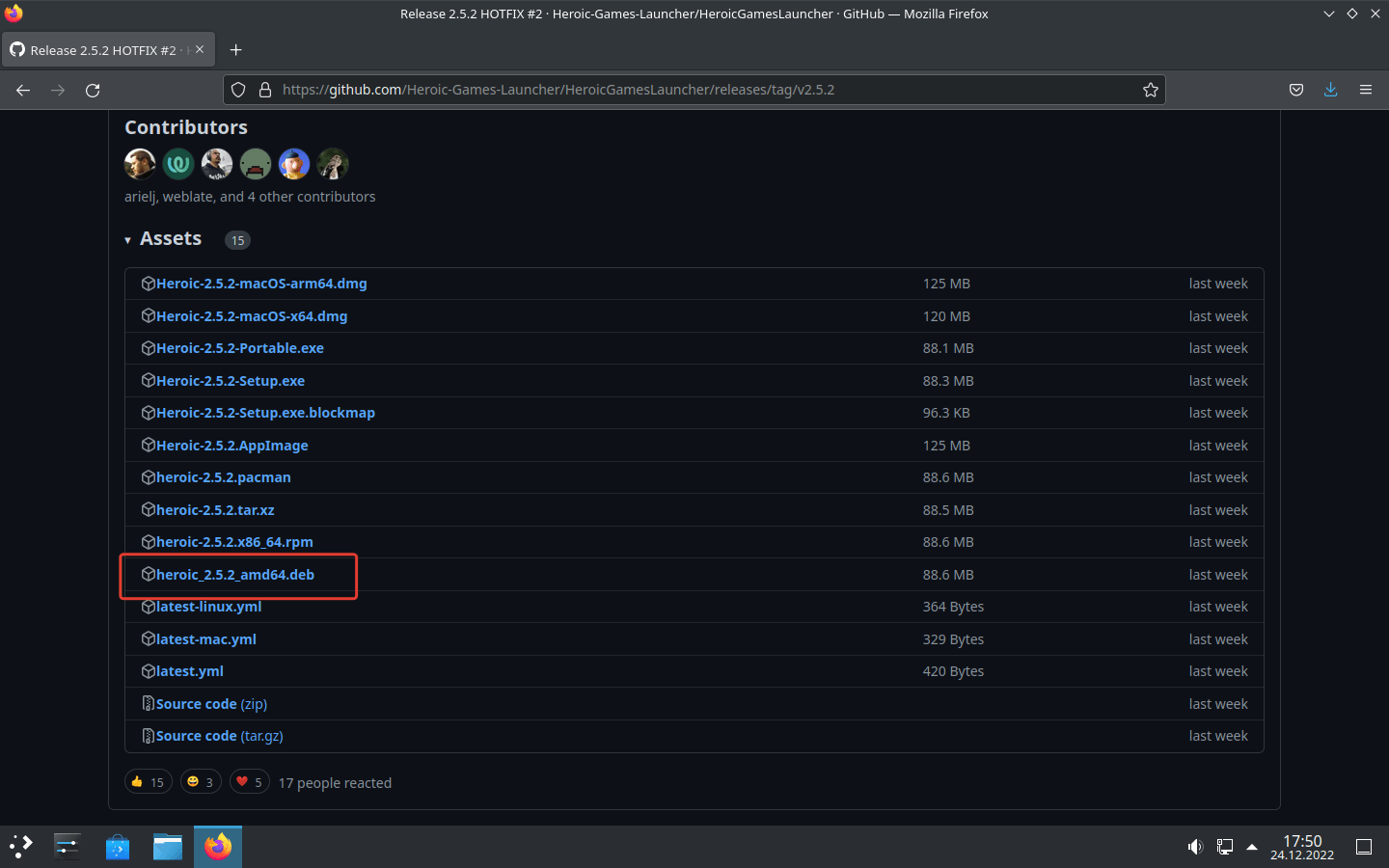
Task: Click the 125 MB size of macOS-arm64.dmg
Action: coord(946,284)
